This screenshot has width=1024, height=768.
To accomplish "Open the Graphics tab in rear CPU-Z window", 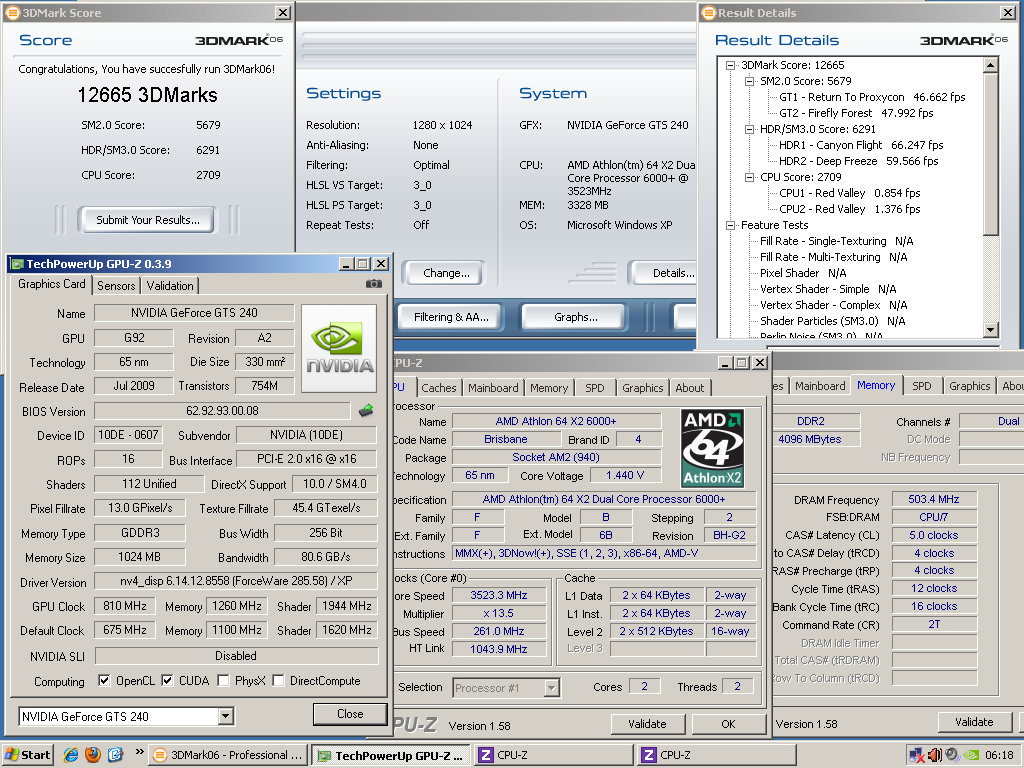I will tap(970, 386).
